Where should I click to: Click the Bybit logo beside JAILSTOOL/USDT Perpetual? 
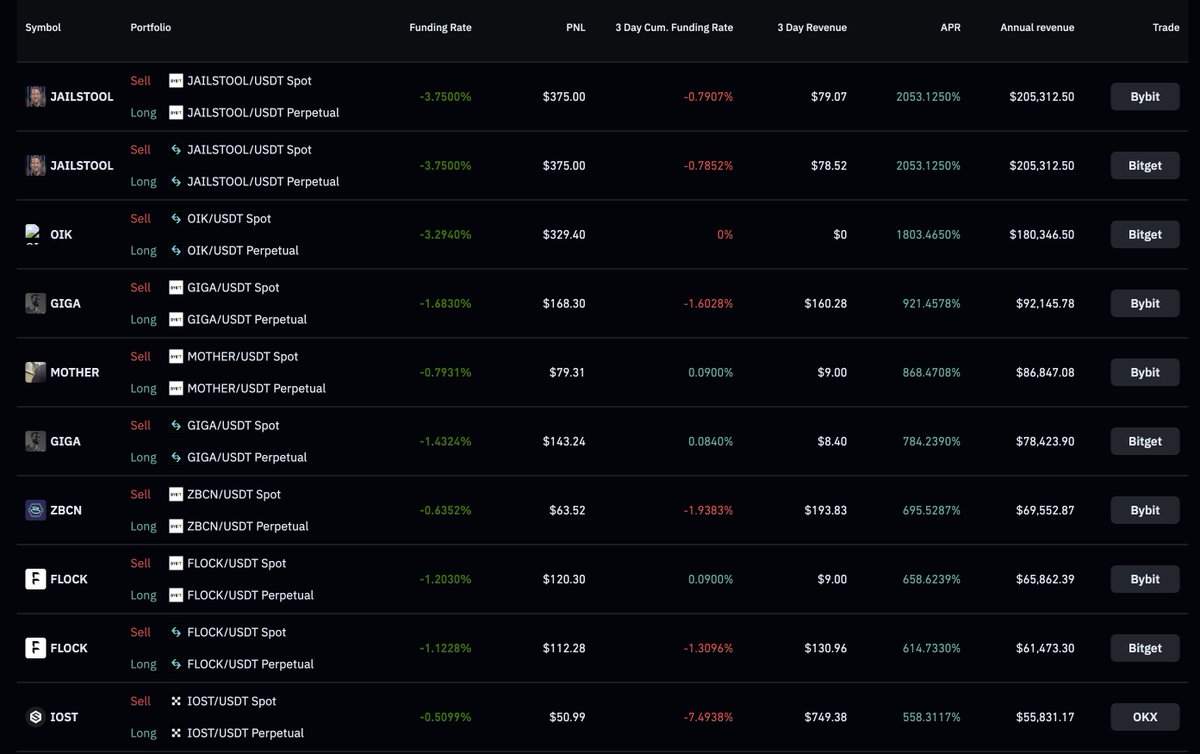[176, 113]
